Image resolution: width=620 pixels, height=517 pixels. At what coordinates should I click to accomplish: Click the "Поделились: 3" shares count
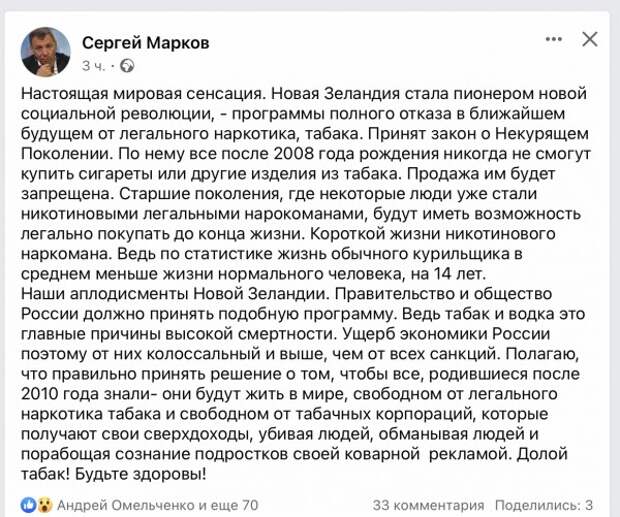click(x=544, y=505)
